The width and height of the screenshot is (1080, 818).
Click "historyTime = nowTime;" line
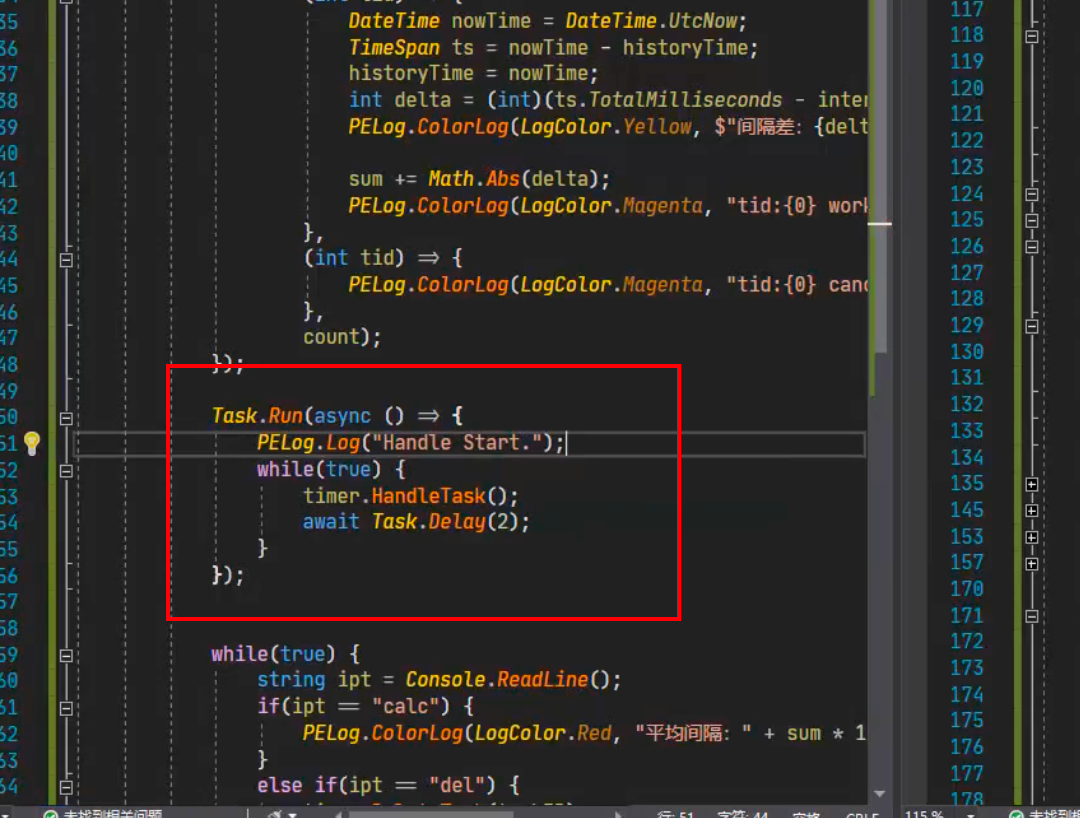(474, 74)
